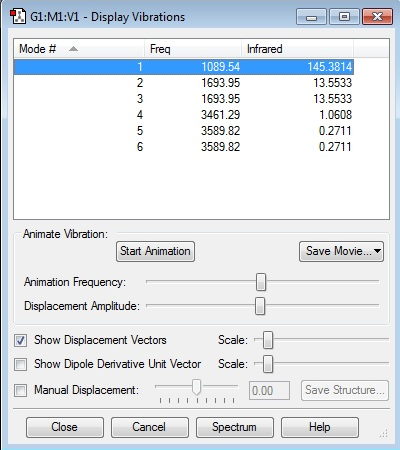This screenshot has height=450, width=400.
Task: Click the Animation Frequency slider handle
Action: (x=261, y=282)
